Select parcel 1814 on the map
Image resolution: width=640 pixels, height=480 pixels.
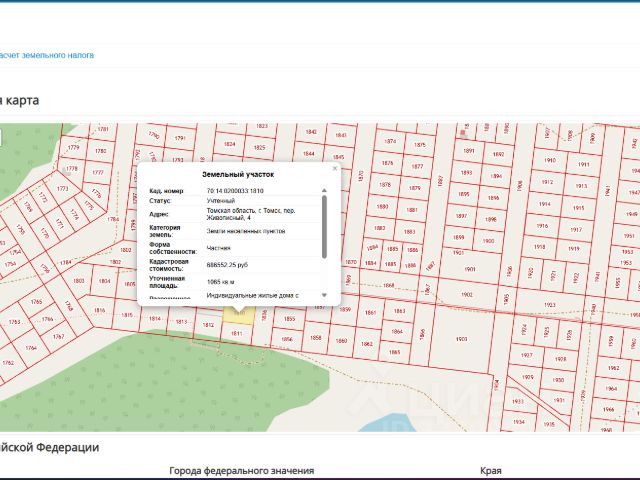155,319
